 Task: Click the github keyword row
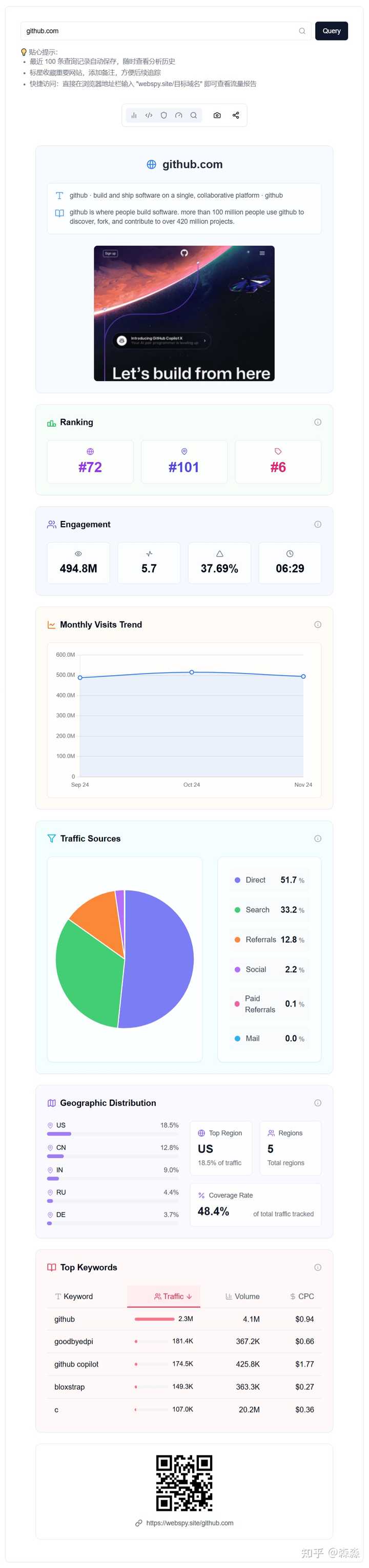(x=184, y=1320)
